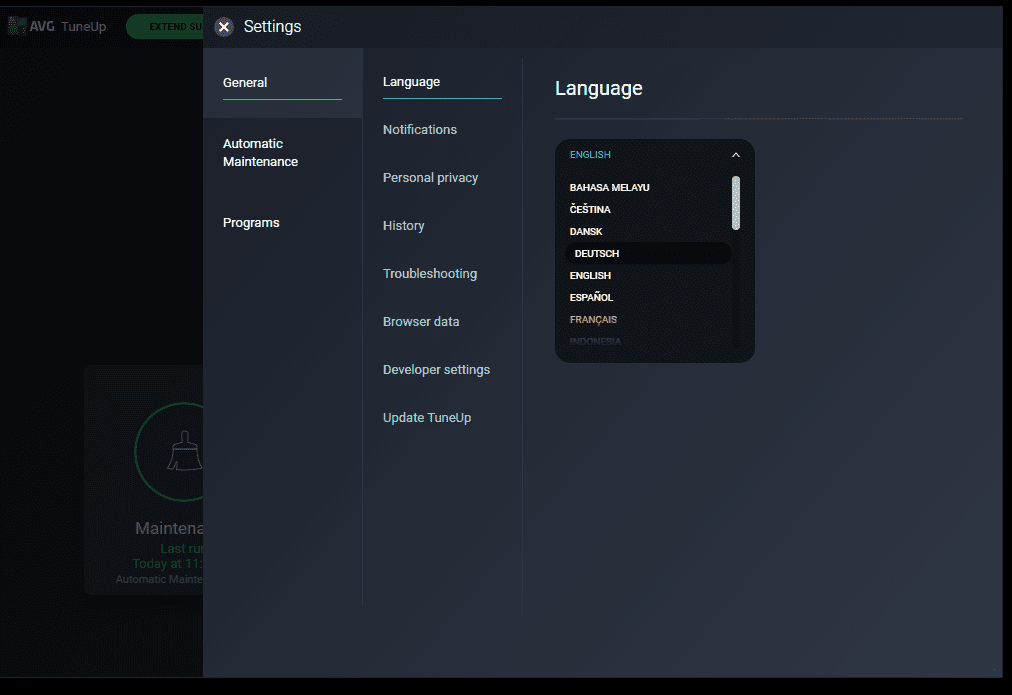This screenshot has width=1012, height=695.
Task: Close the Settings panel with the X icon
Action: pyautogui.click(x=224, y=27)
